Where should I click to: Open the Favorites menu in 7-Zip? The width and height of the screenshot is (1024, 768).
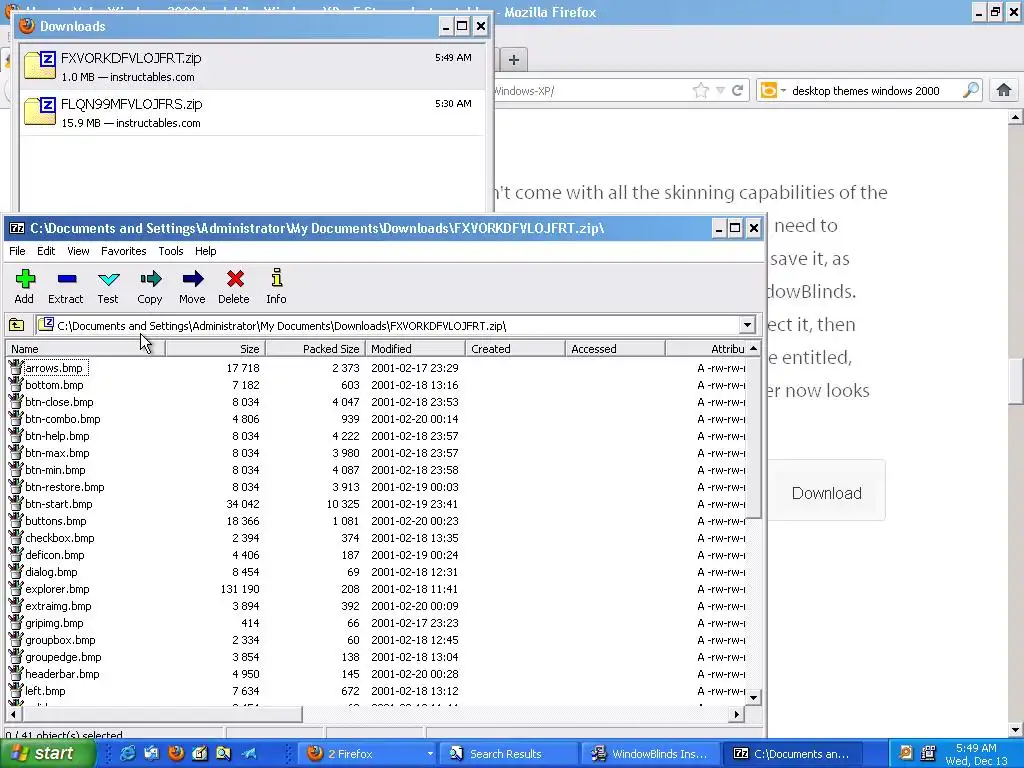tap(123, 251)
